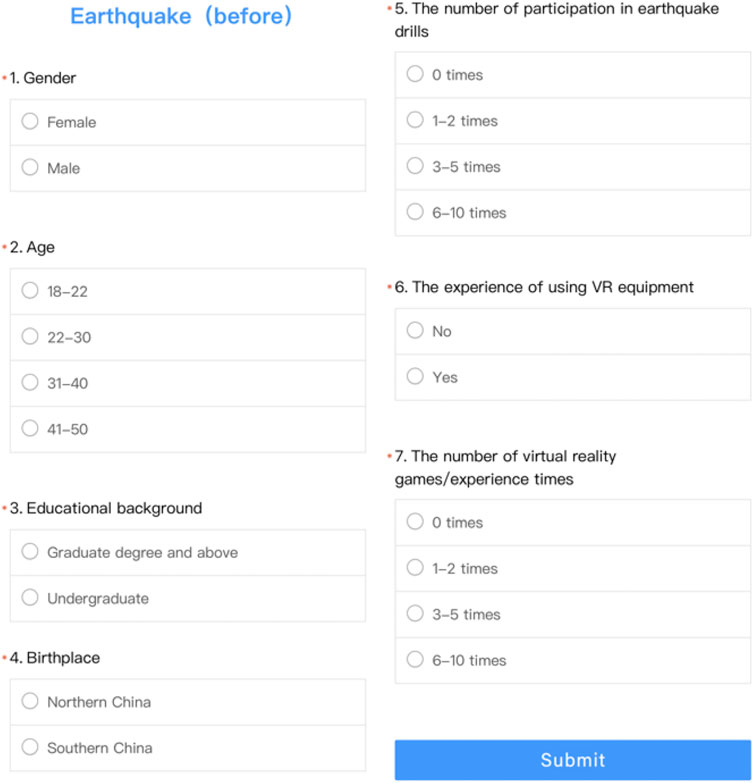Choose Yes for VR equipment experience
The width and height of the screenshot is (754, 783).
pos(415,377)
